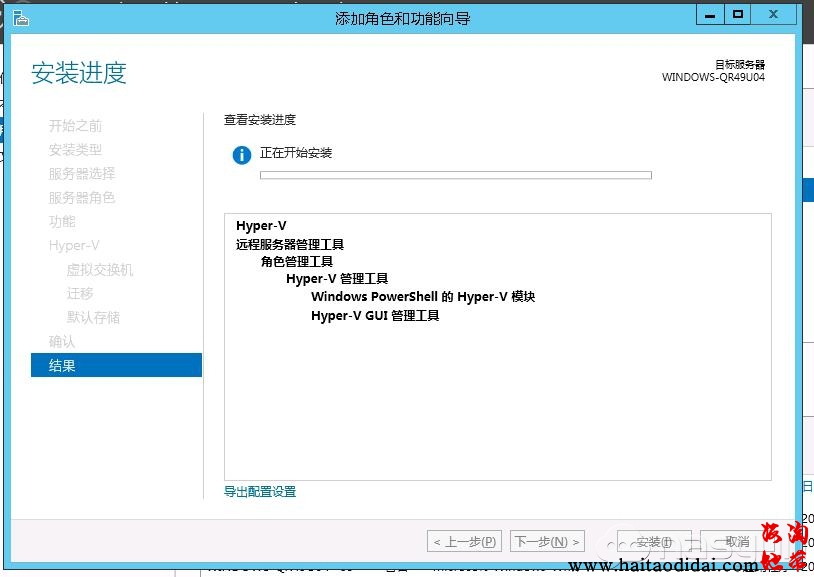The height and width of the screenshot is (577, 814).
Task: Open the 服务器选择 step
Action: pos(82,174)
